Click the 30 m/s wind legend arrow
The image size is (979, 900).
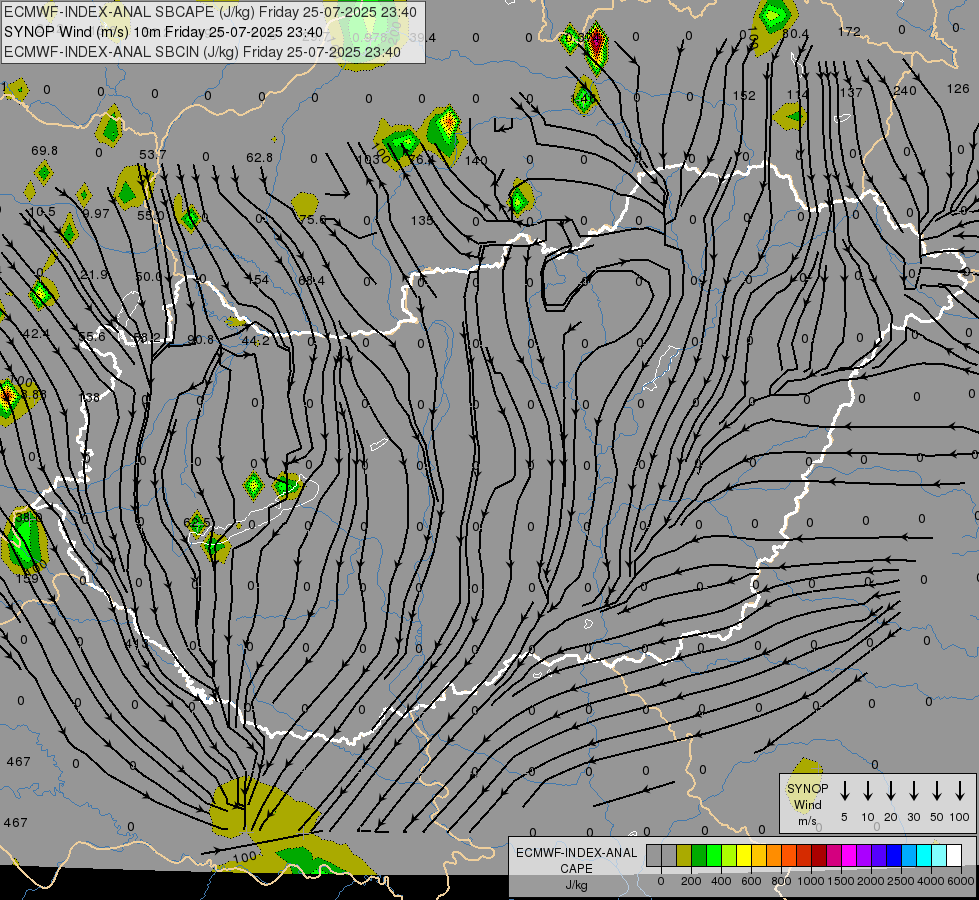point(913,791)
